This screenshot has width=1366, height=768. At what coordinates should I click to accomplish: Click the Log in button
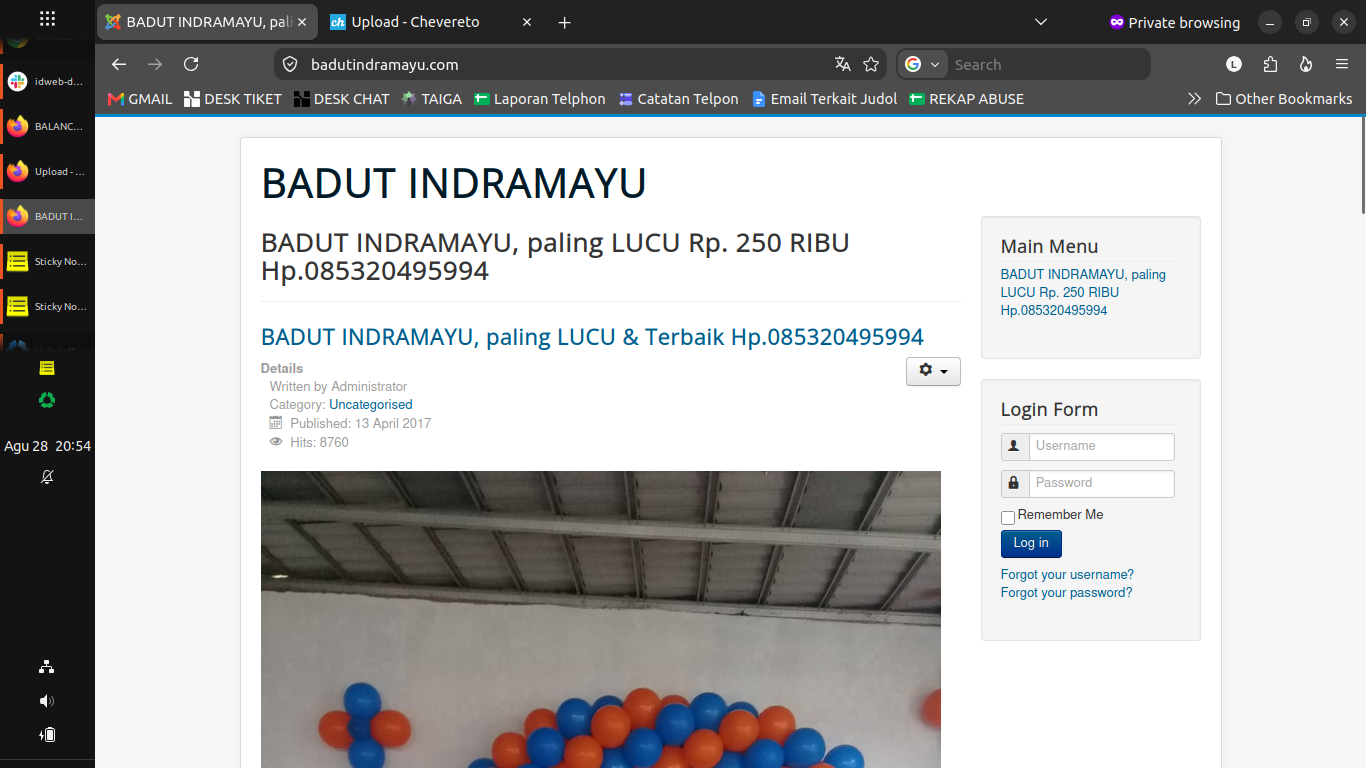1031,543
